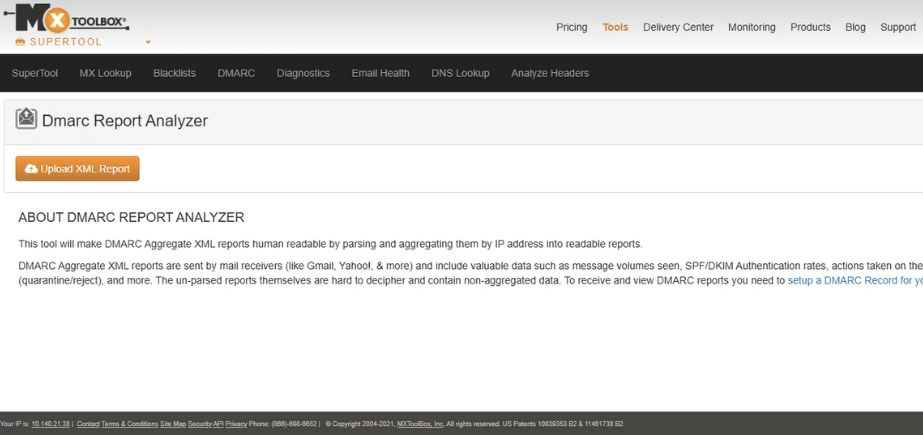Click the SUPERTOOL label under the logo
The height and width of the screenshot is (435, 923).
pyautogui.click(x=65, y=42)
